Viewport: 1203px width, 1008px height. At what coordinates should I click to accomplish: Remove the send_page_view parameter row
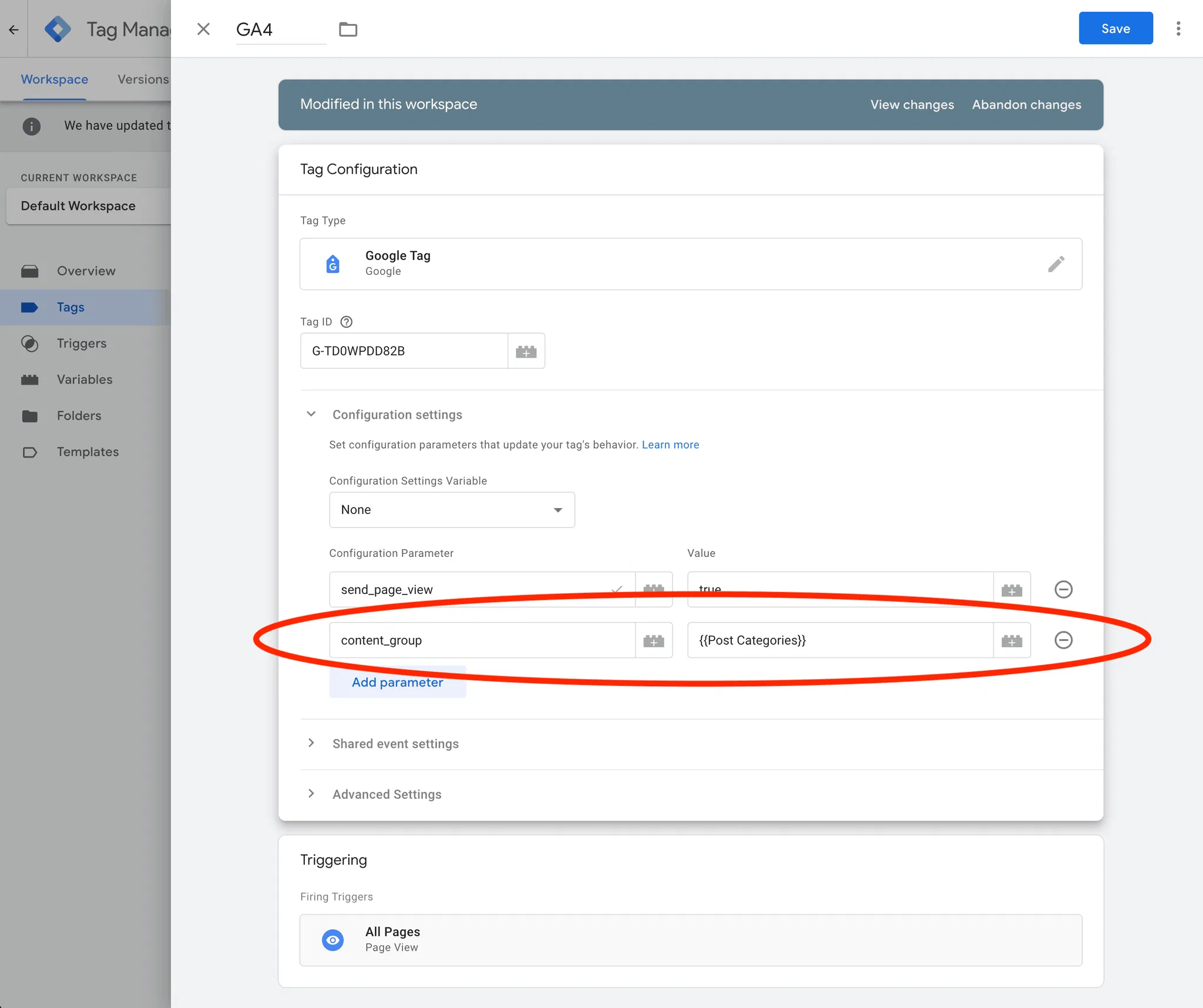coord(1063,589)
